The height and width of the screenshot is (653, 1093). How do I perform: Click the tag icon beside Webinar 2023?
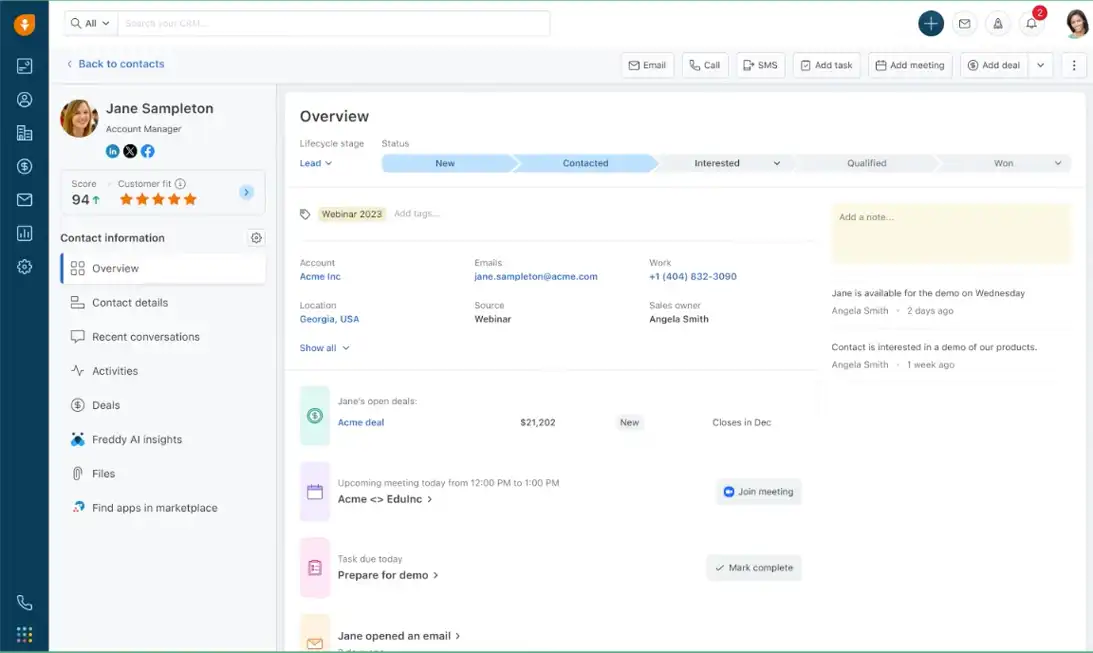point(305,214)
